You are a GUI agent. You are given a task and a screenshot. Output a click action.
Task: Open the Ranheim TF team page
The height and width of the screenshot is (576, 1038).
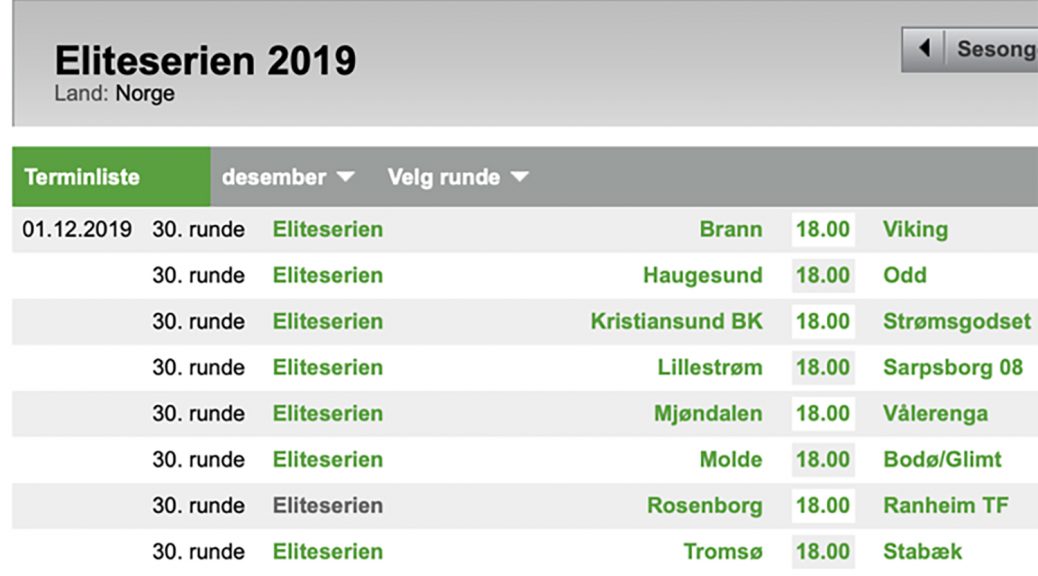click(945, 505)
